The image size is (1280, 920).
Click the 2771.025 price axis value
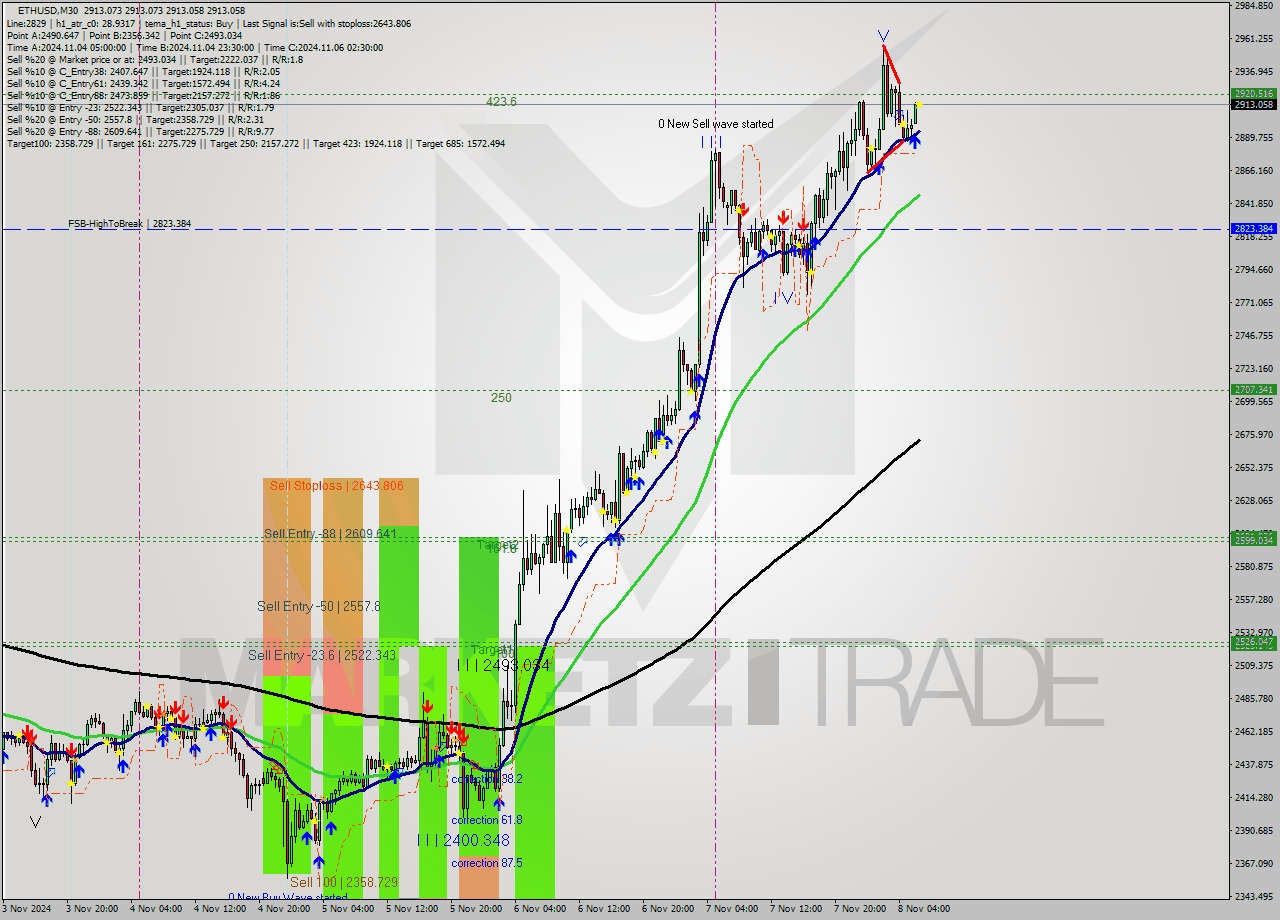[1253, 302]
